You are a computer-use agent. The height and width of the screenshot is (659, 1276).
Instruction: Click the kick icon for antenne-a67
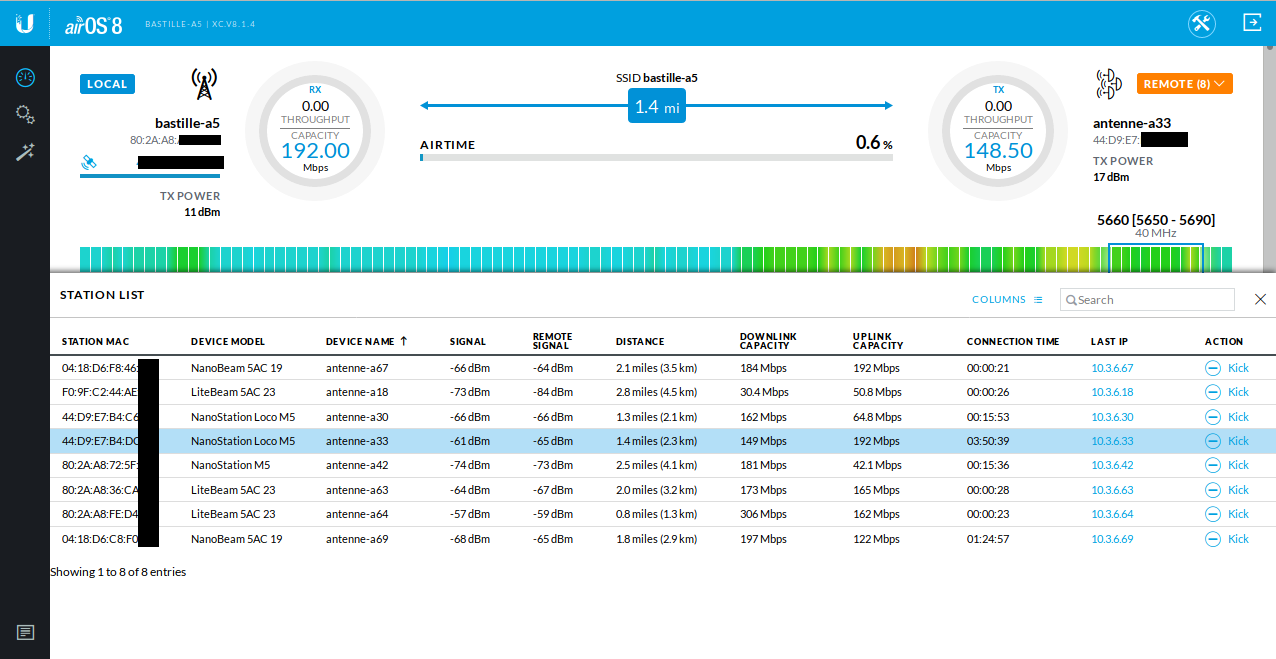tap(1213, 368)
